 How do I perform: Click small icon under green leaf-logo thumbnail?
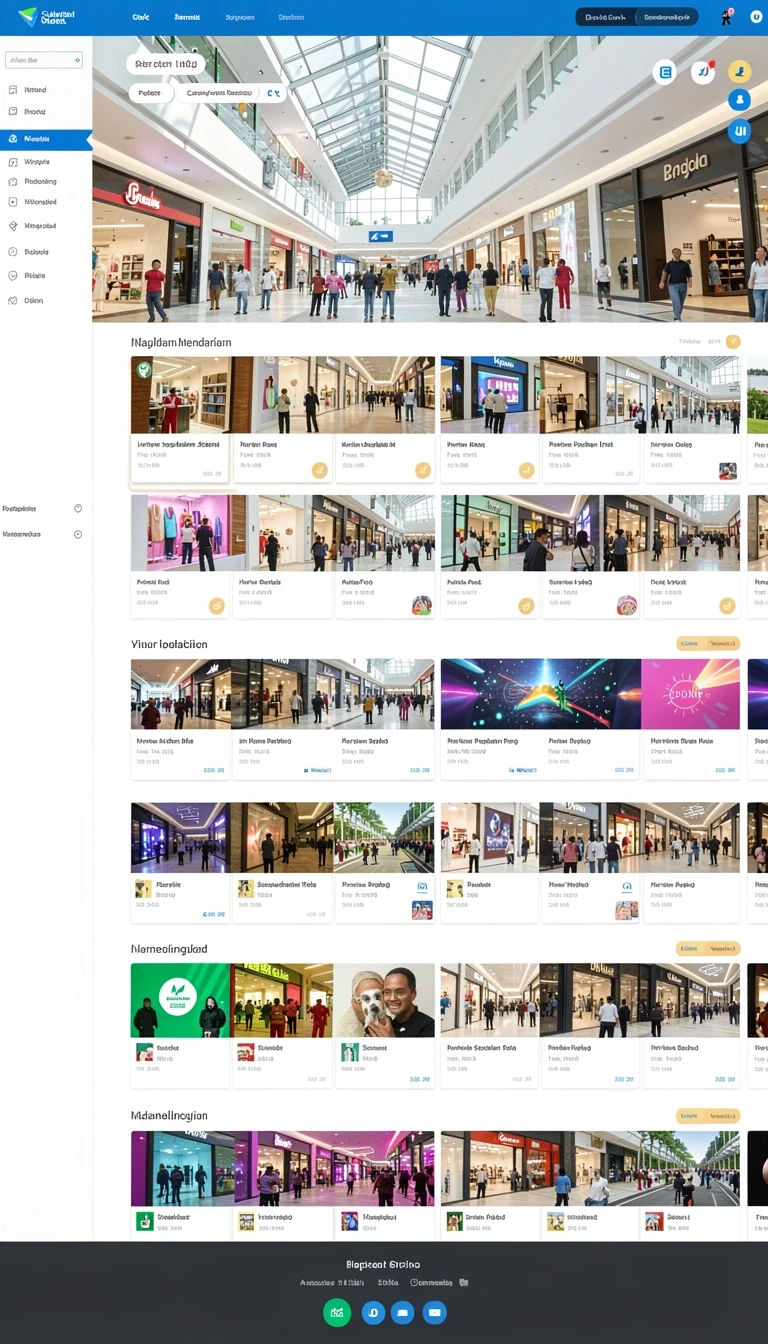coord(145,1052)
